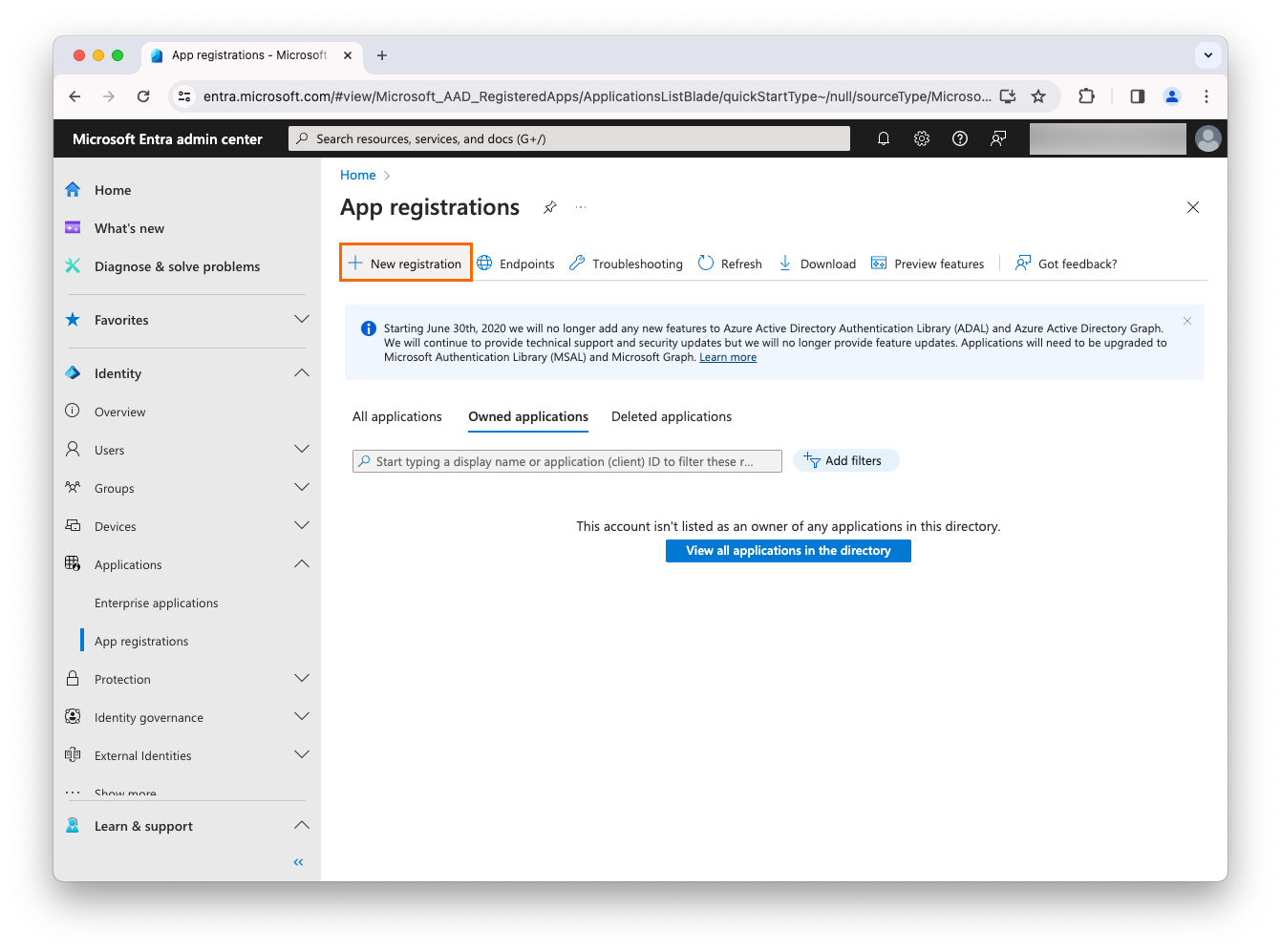Expand the Users section
The height and width of the screenshot is (952, 1281).
[x=302, y=449]
